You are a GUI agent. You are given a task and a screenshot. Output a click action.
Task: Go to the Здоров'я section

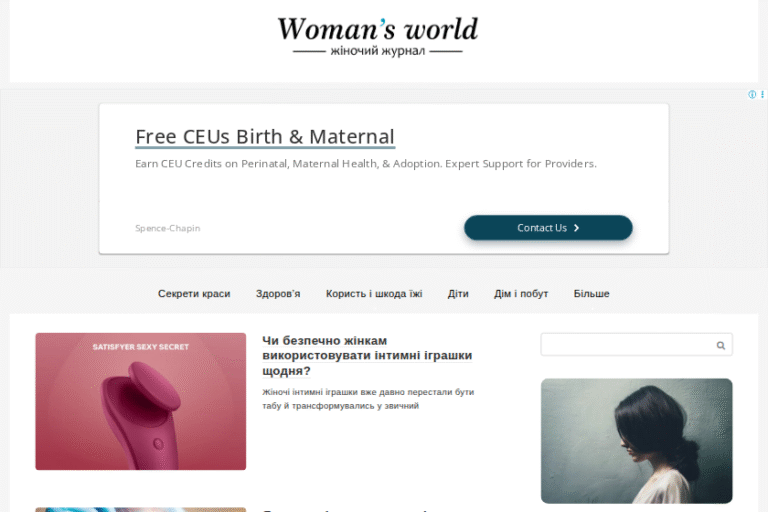(278, 293)
